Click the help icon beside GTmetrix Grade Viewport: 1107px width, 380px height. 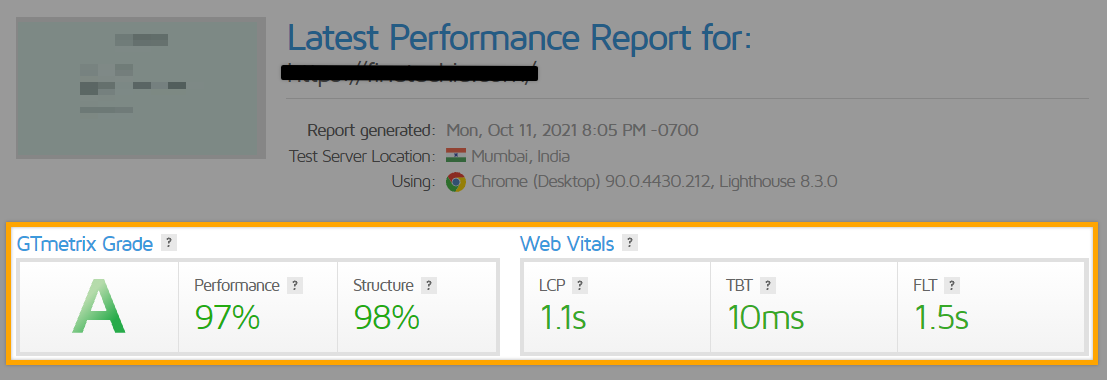[168, 243]
